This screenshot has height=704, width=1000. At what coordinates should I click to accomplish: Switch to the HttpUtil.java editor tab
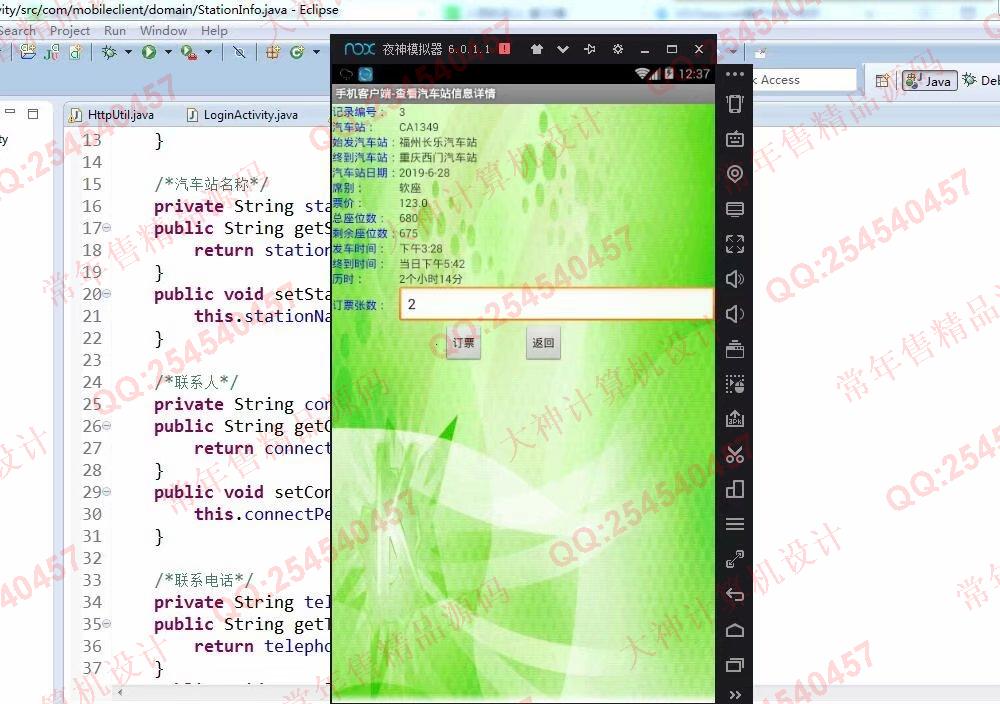coord(112,115)
